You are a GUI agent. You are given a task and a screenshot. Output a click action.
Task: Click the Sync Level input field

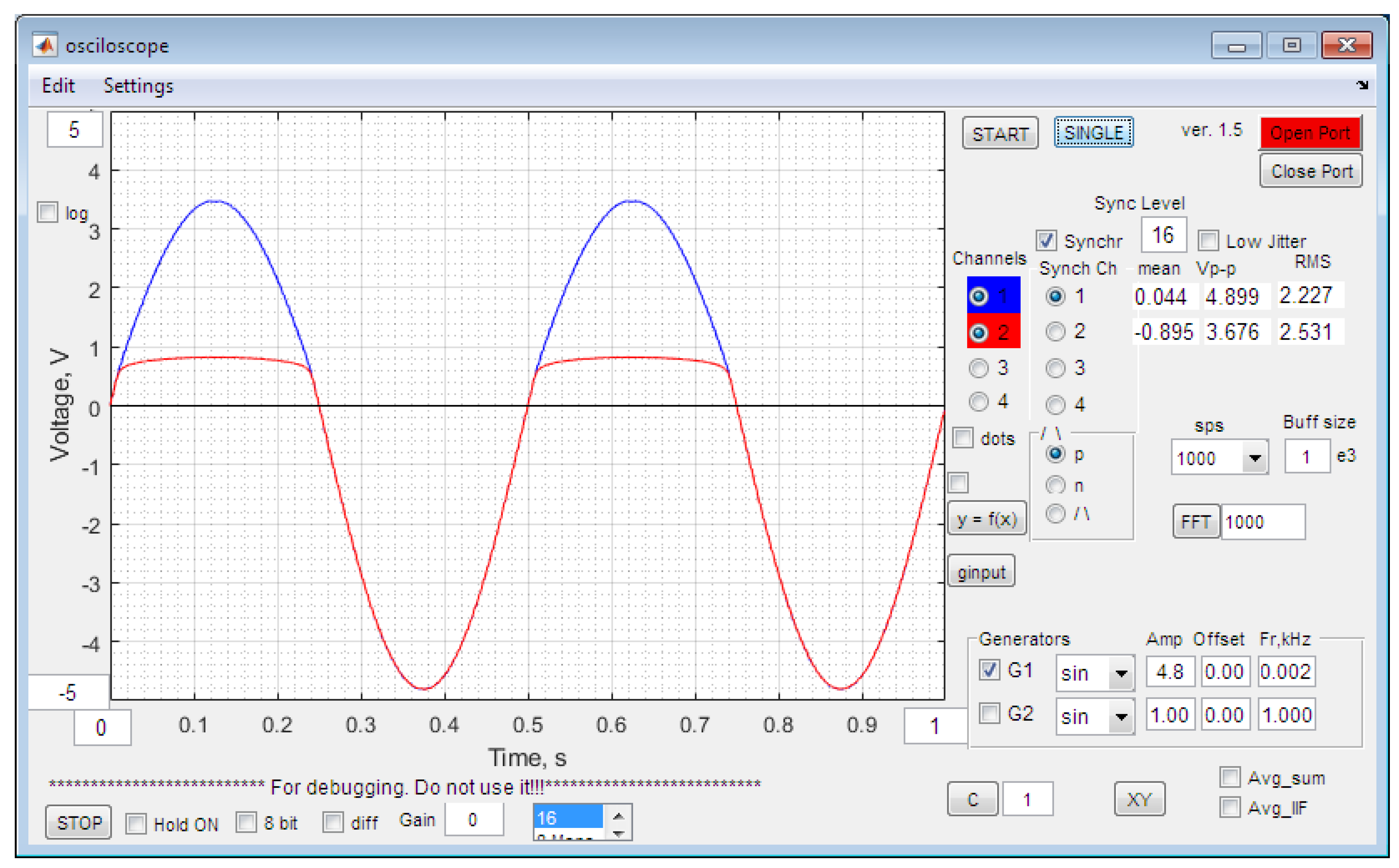tap(1163, 234)
